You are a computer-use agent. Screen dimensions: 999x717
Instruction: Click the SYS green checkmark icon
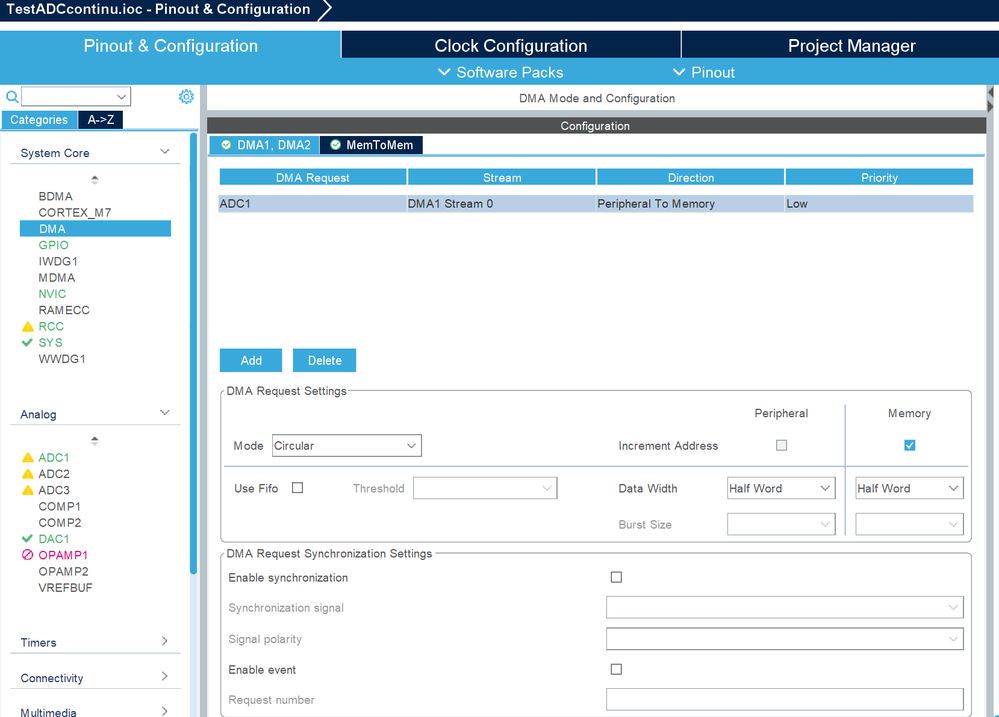click(x=27, y=342)
